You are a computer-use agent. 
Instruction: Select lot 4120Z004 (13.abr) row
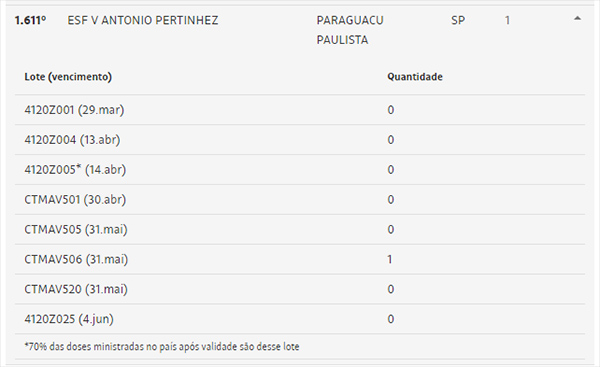point(300,140)
